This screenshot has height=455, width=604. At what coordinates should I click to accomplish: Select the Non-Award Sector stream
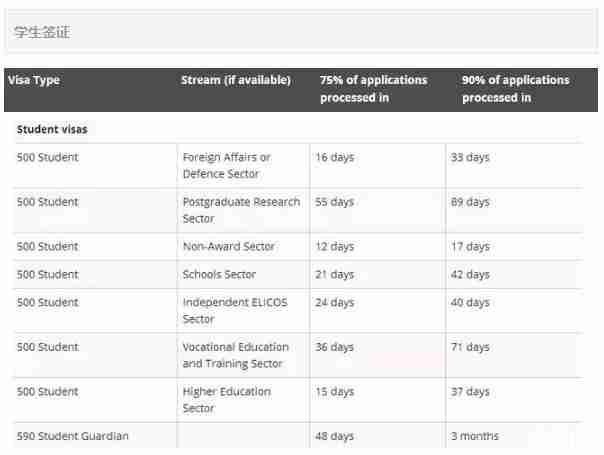[228, 246]
